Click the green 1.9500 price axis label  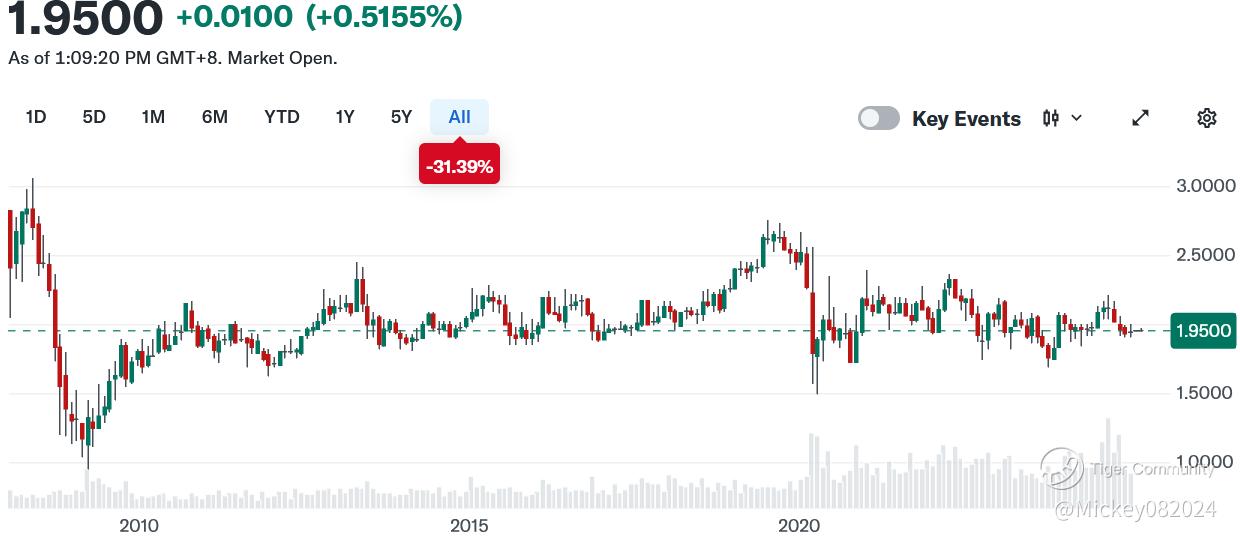pyautogui.click(x=1202, y=331)
